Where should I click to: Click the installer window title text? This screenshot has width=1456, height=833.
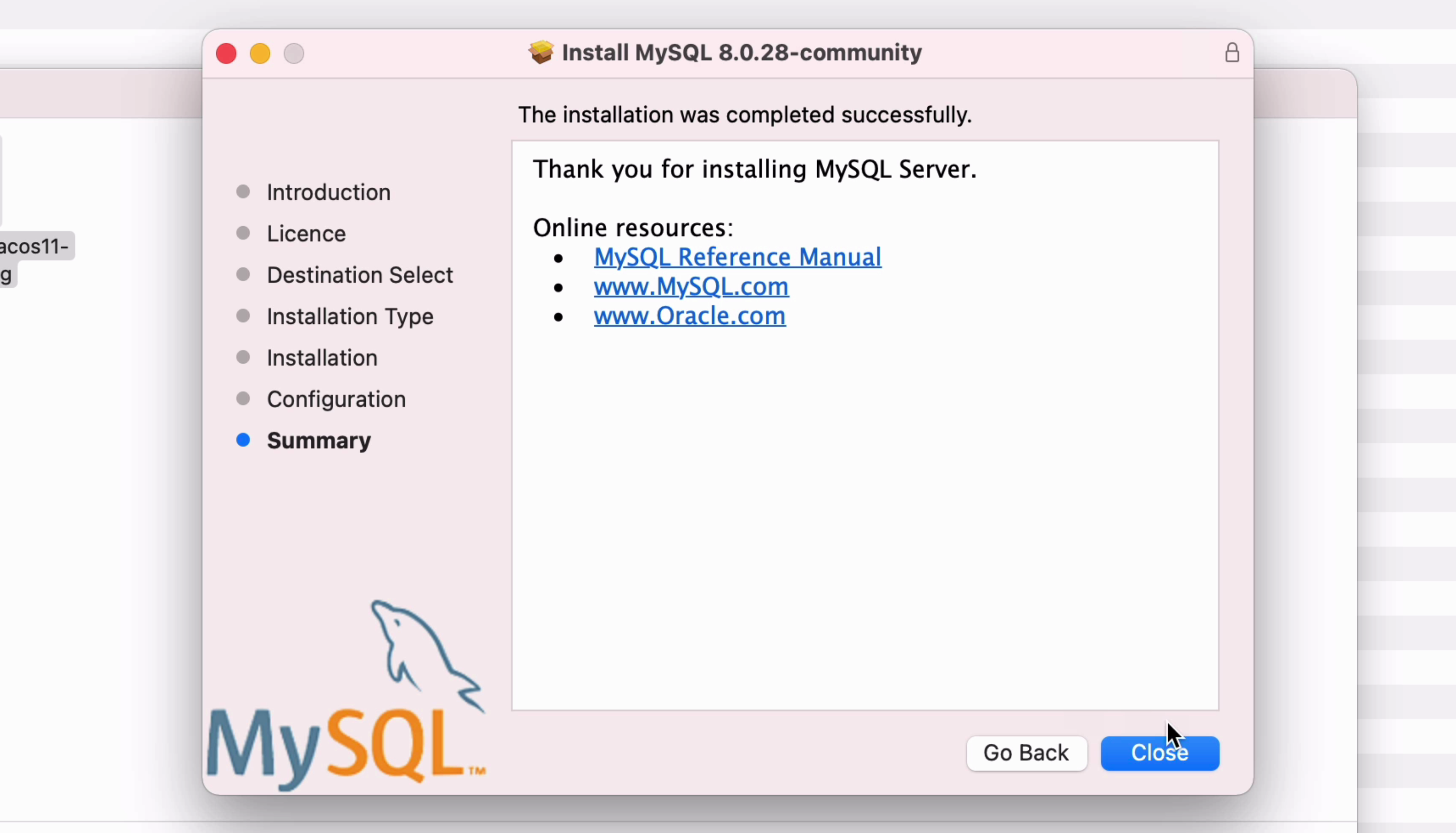(x=741, y=52)
